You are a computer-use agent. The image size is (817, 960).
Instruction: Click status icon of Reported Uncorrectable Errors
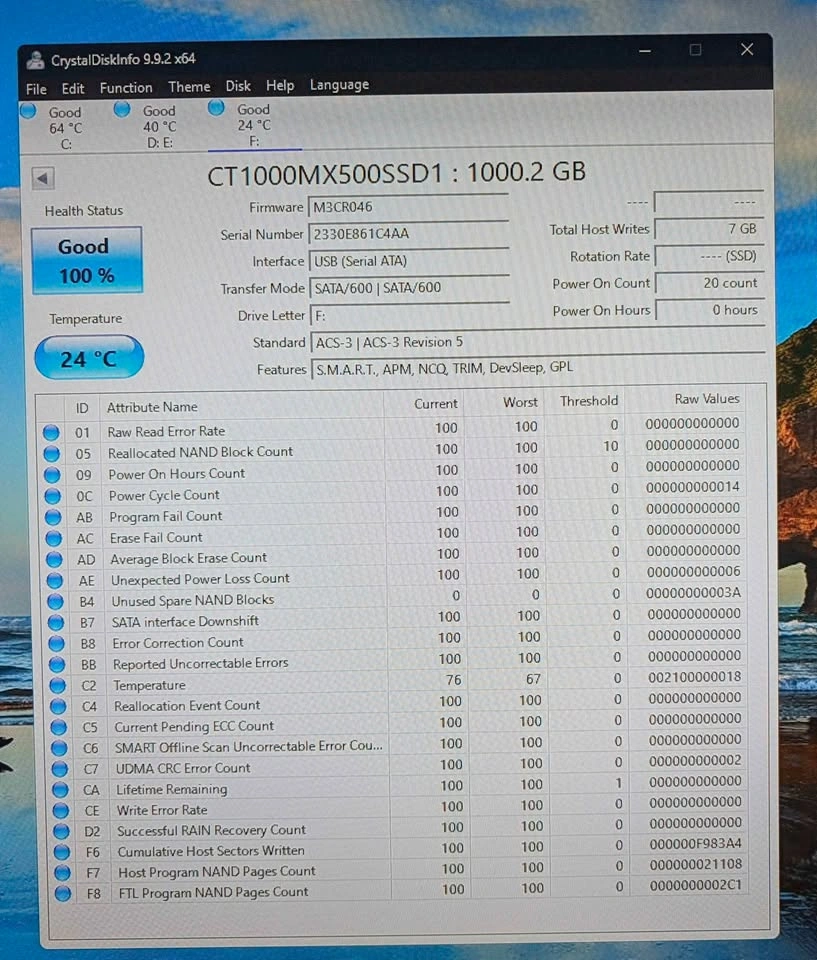57,665
